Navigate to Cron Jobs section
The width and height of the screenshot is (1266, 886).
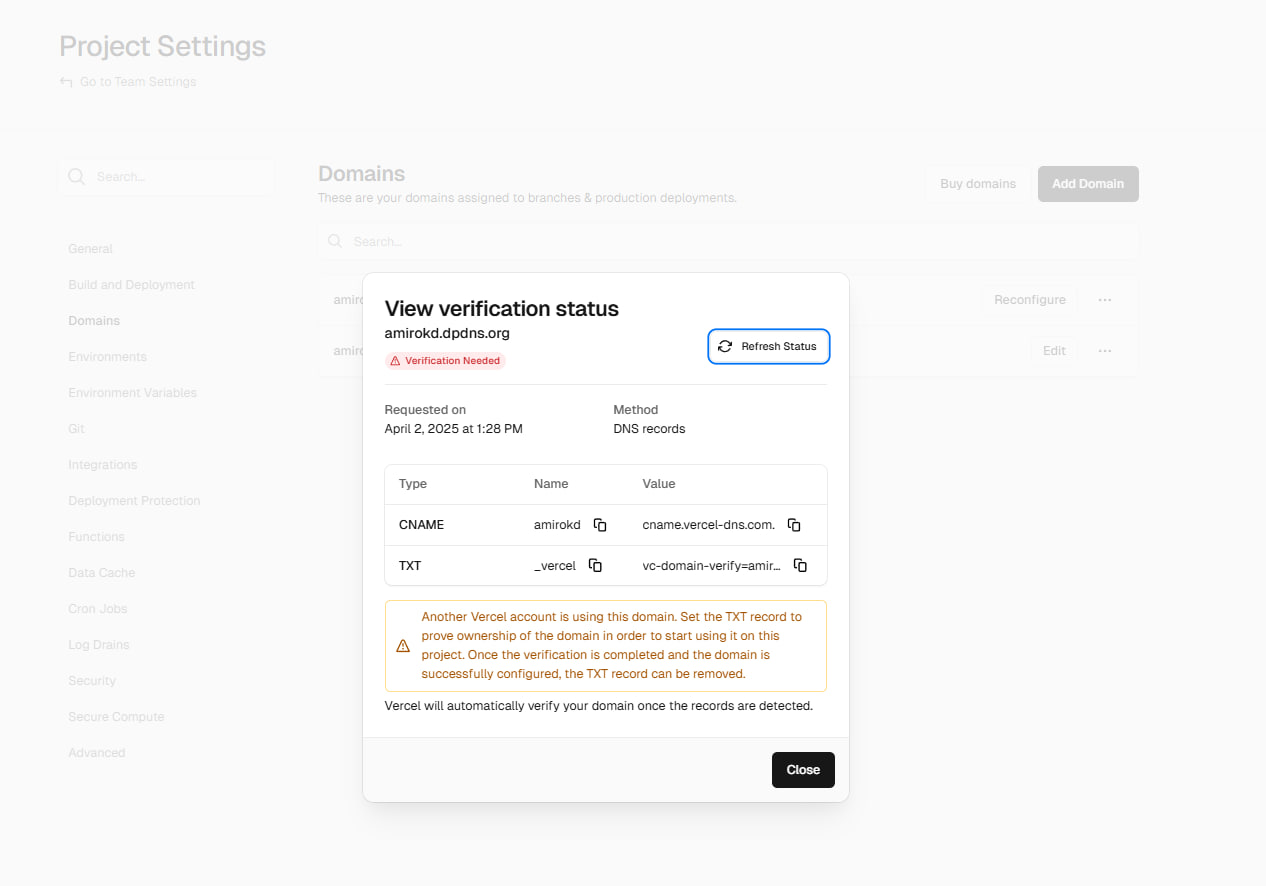click(x=98, y=609)
